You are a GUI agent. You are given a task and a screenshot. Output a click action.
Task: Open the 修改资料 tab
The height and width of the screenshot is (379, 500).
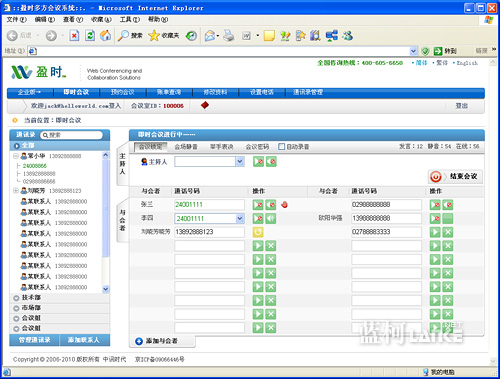[x=215, y=92]
